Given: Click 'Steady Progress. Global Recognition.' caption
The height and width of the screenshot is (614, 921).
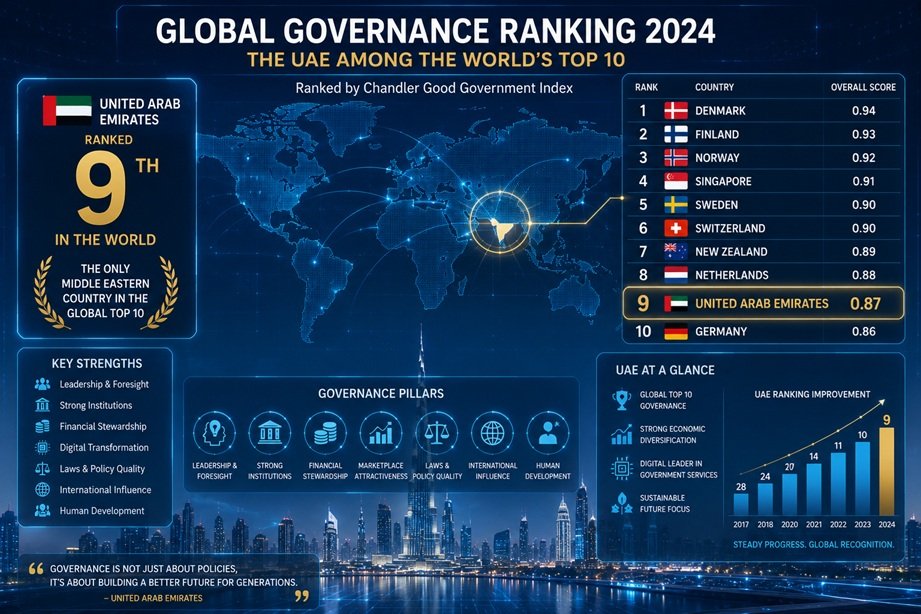Looking at the screenshot, I should click(814, 545).
